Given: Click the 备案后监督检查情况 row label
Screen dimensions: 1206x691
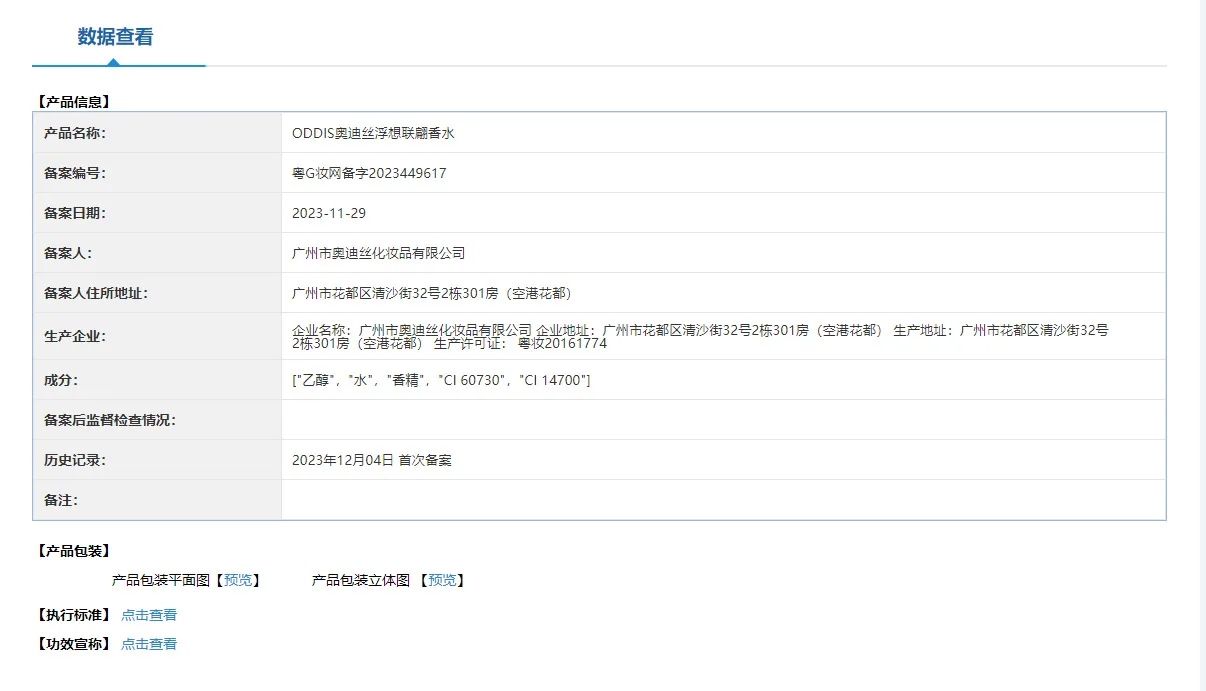Looking at the screenshot, I should [110, 420].
